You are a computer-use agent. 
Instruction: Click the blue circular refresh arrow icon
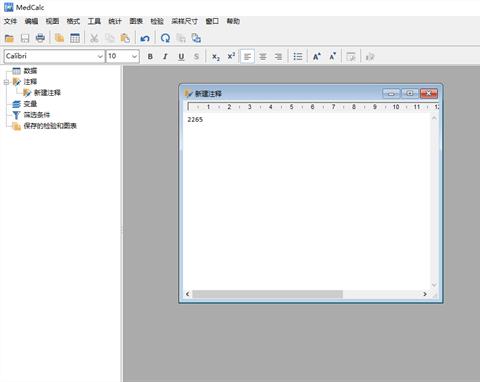tap(165, 38)
